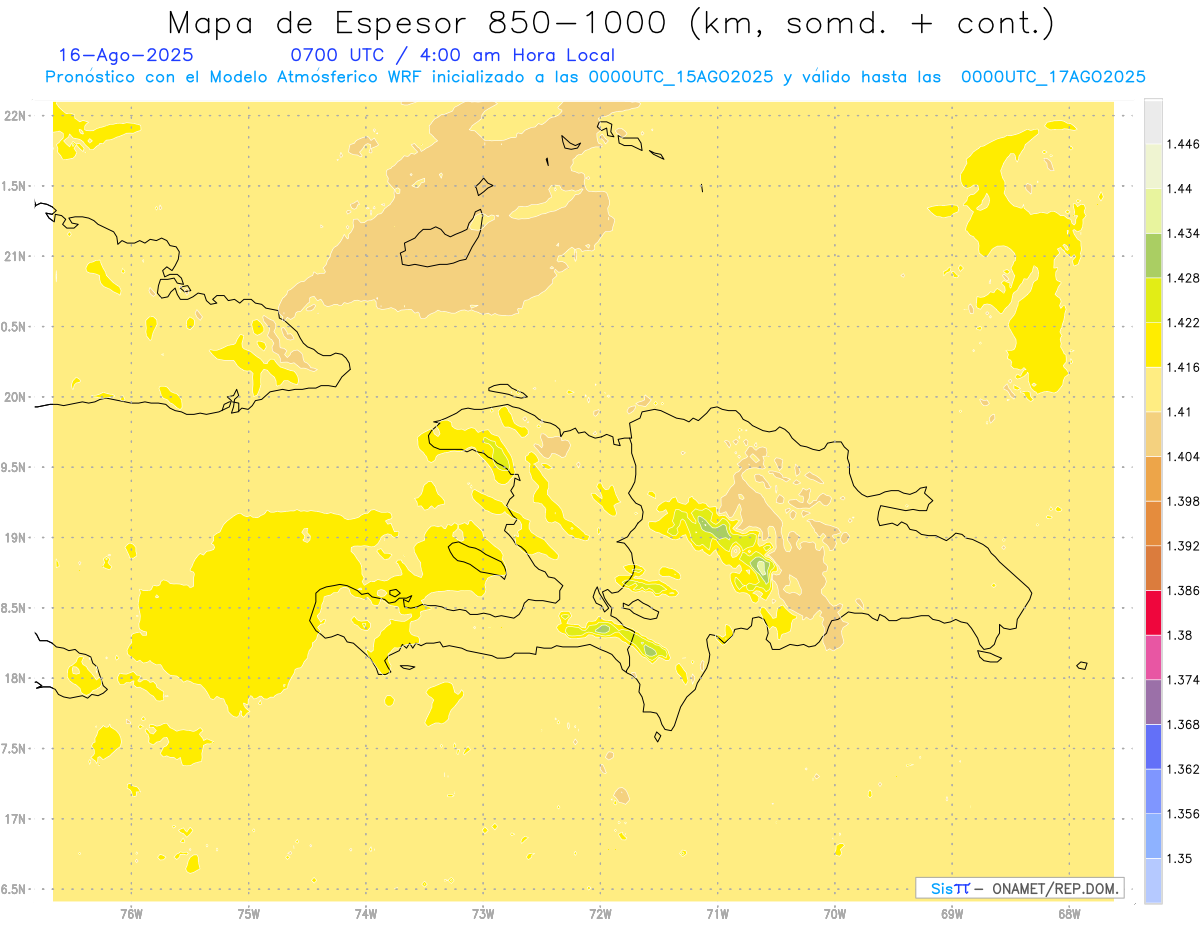Select the date label '16-Ago-2025'

126,55
